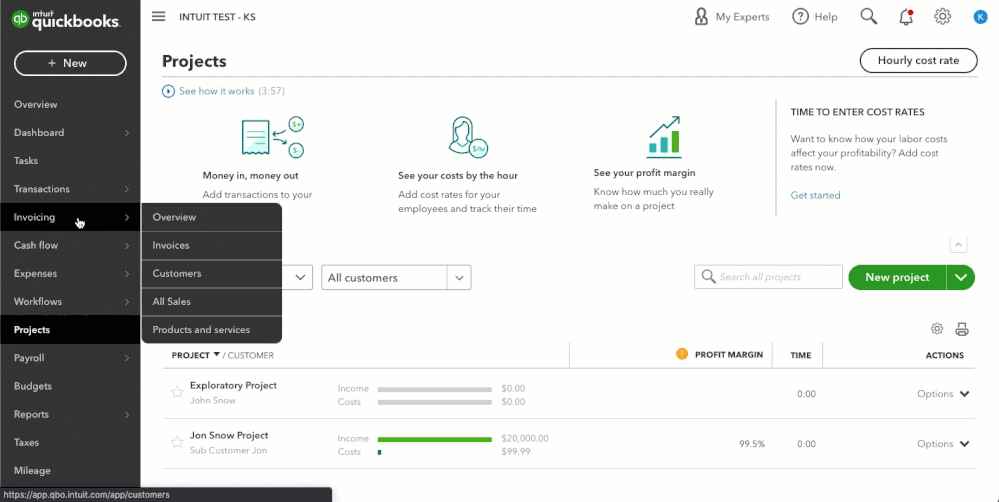Click the search magnifier in header
The image size is (999, 502).
pos(868,17)
